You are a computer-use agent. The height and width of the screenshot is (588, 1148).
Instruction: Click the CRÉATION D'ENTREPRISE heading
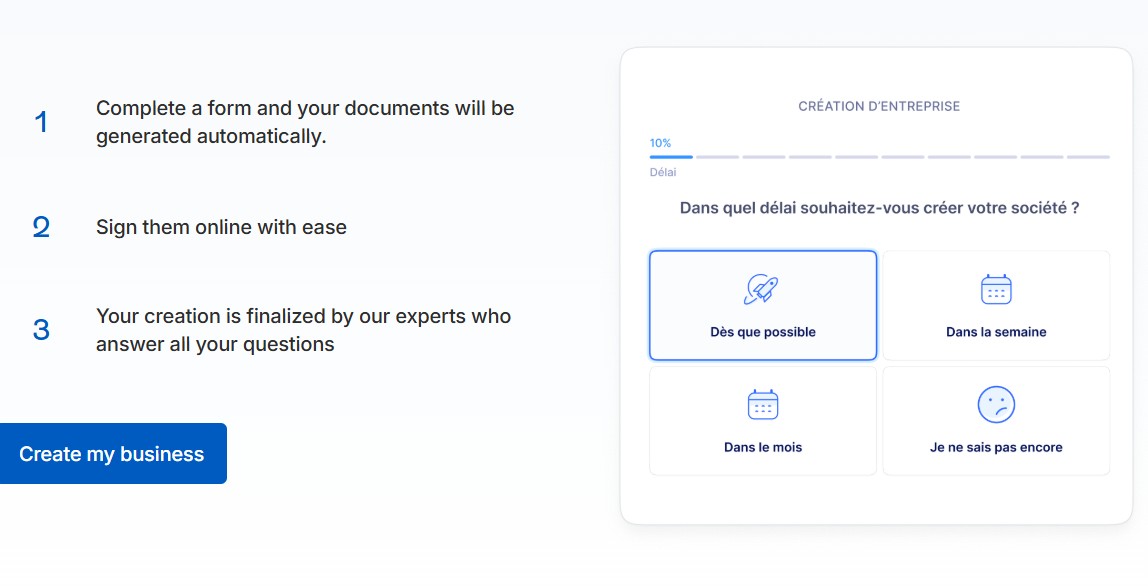878,106
